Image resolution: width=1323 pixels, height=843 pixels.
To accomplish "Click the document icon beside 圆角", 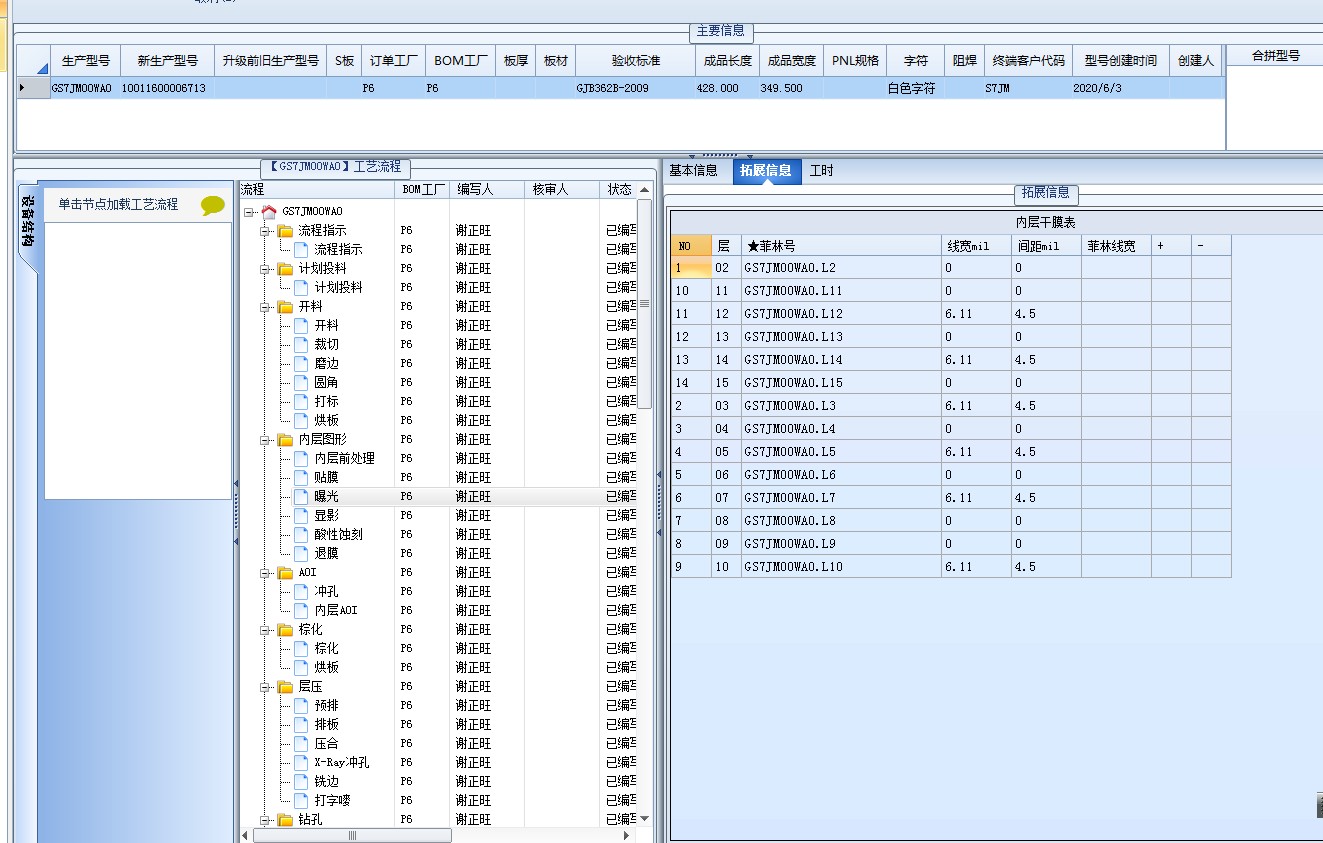I will pos(302,382).
